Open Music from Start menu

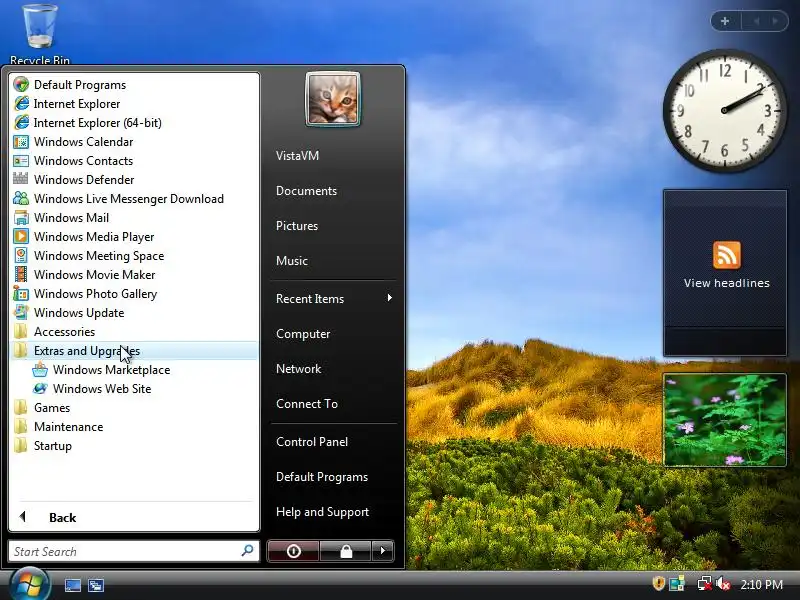pyautogui.click(x=292, y=261)
